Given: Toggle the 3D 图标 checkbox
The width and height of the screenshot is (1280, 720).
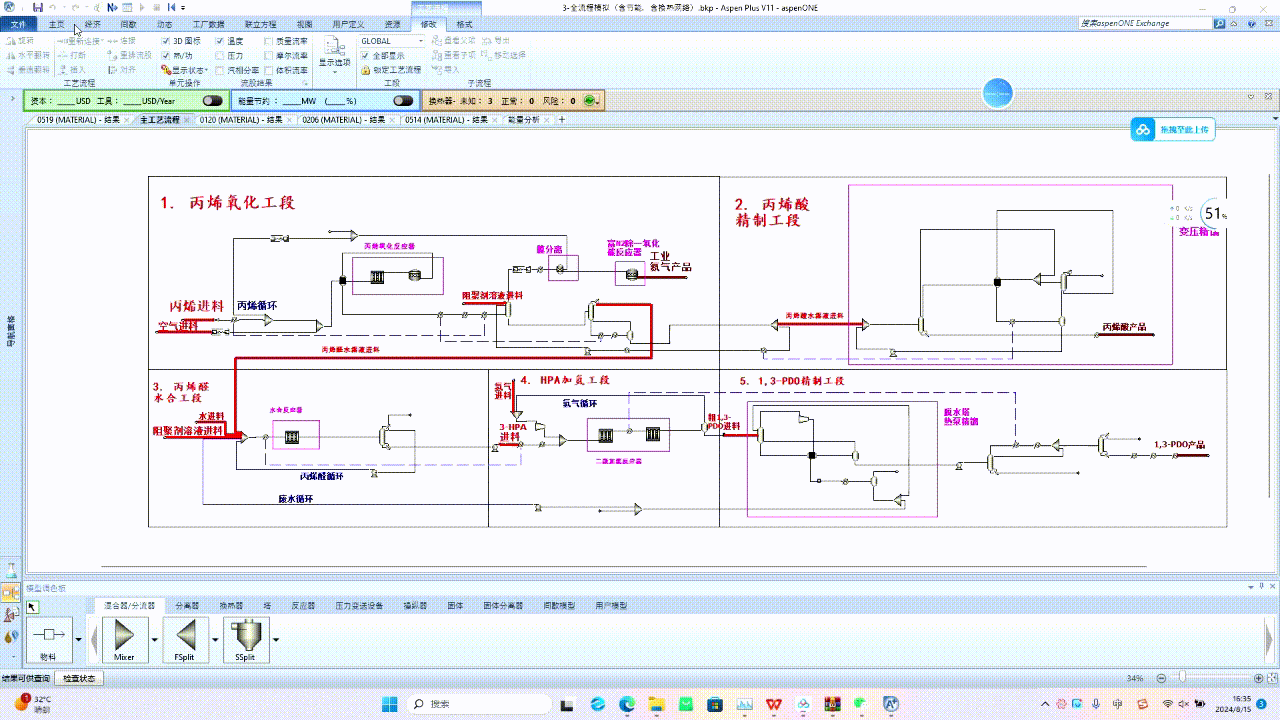Looking at the screenshot, I should (166, 41).
